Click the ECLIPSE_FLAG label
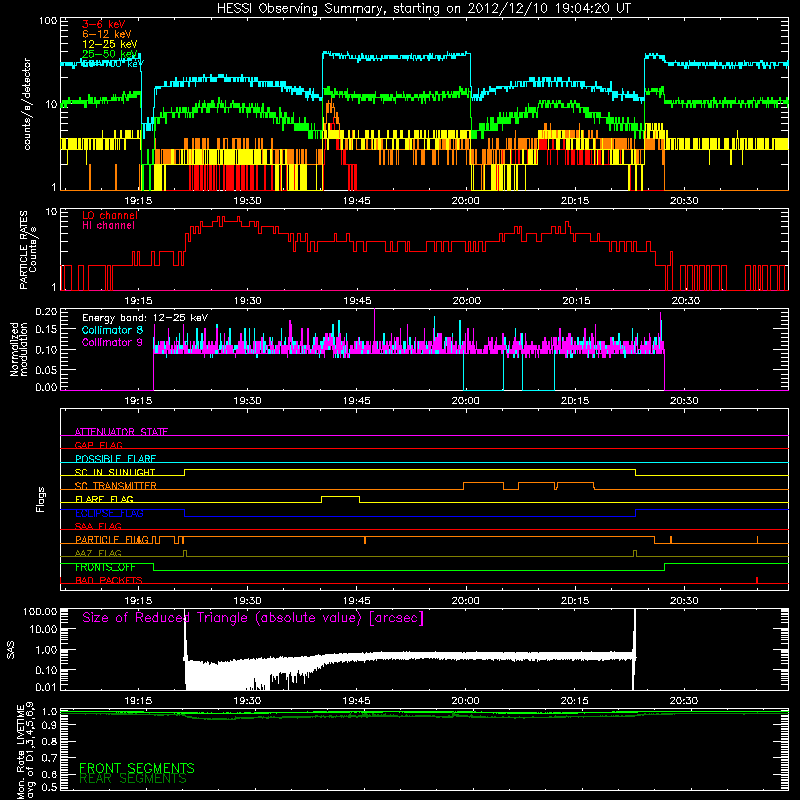800x800 pixels. coord(109,513)
